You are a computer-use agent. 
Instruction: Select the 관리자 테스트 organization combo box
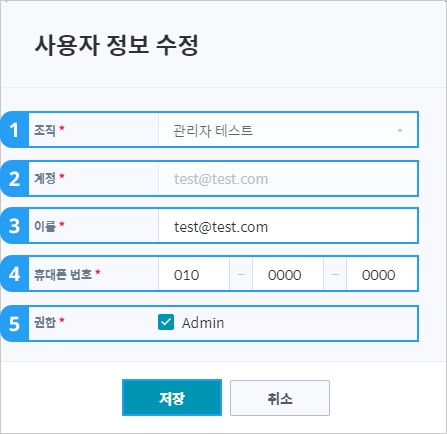coord(288,130)
